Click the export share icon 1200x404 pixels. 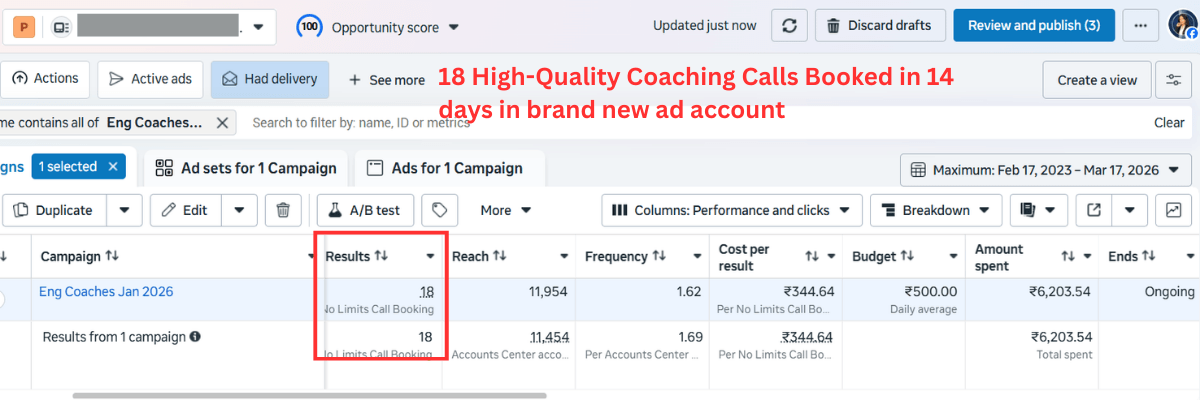(x=1093, y=210)
